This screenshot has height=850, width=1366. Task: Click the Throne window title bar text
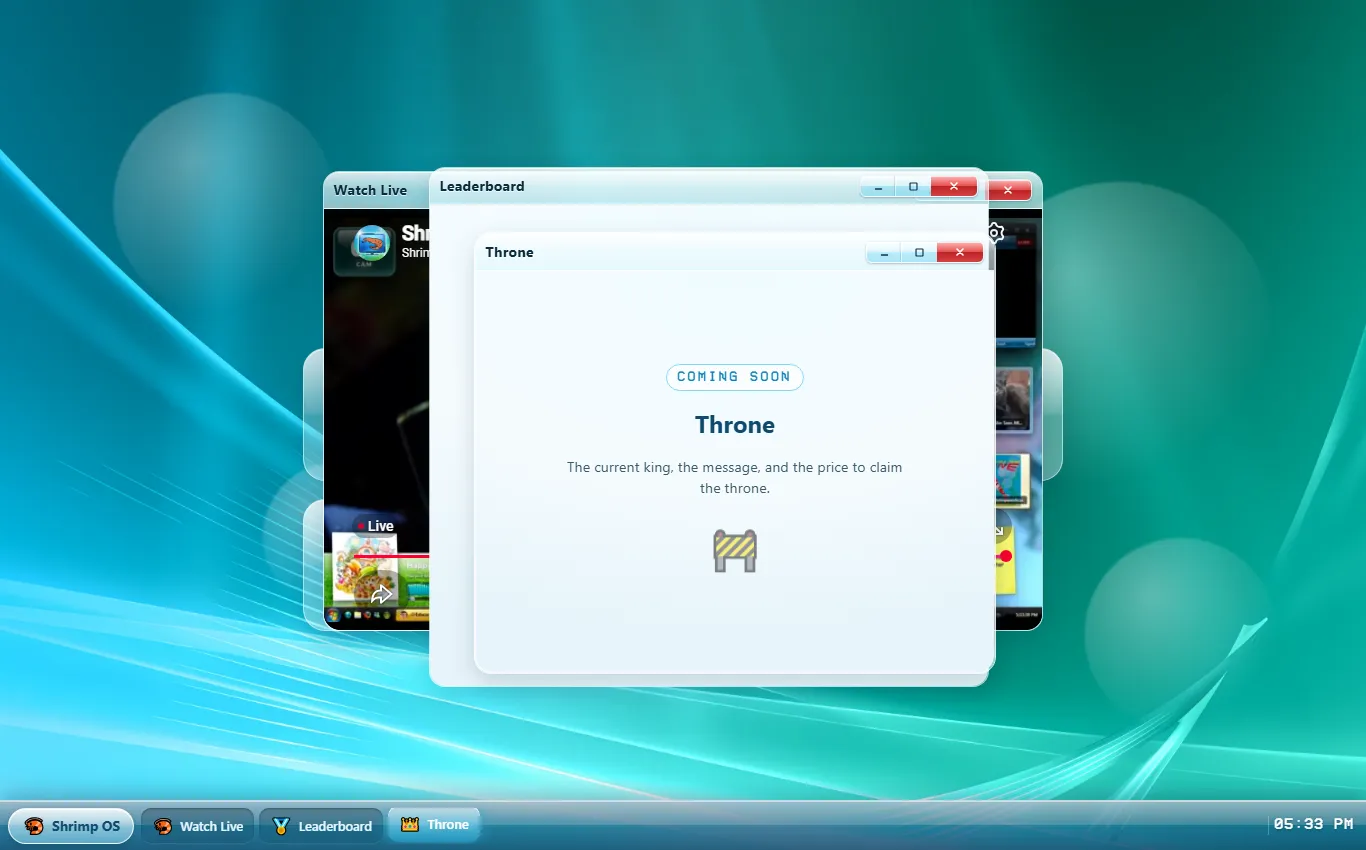(x=510, y=252)
